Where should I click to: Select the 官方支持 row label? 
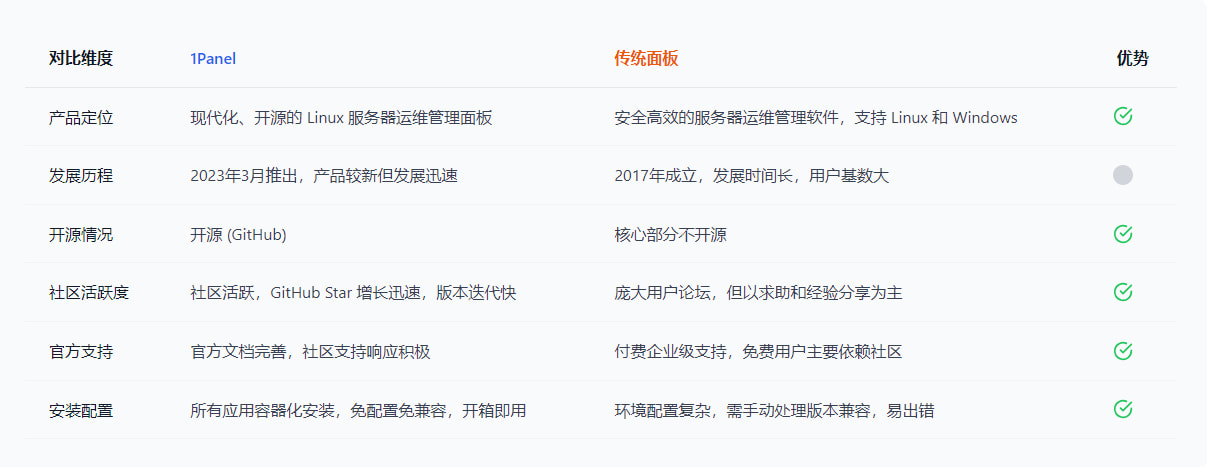(81, 351)
